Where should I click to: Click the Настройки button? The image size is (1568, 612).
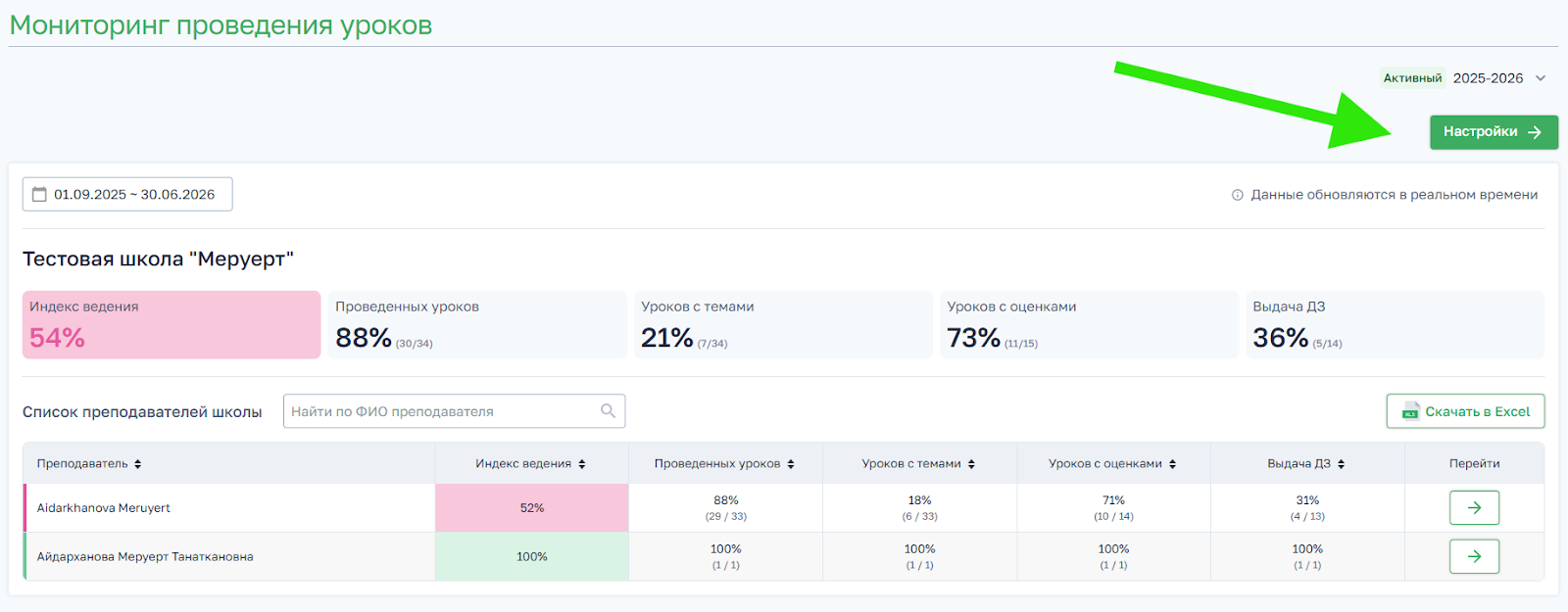(x=1493, y=132)
